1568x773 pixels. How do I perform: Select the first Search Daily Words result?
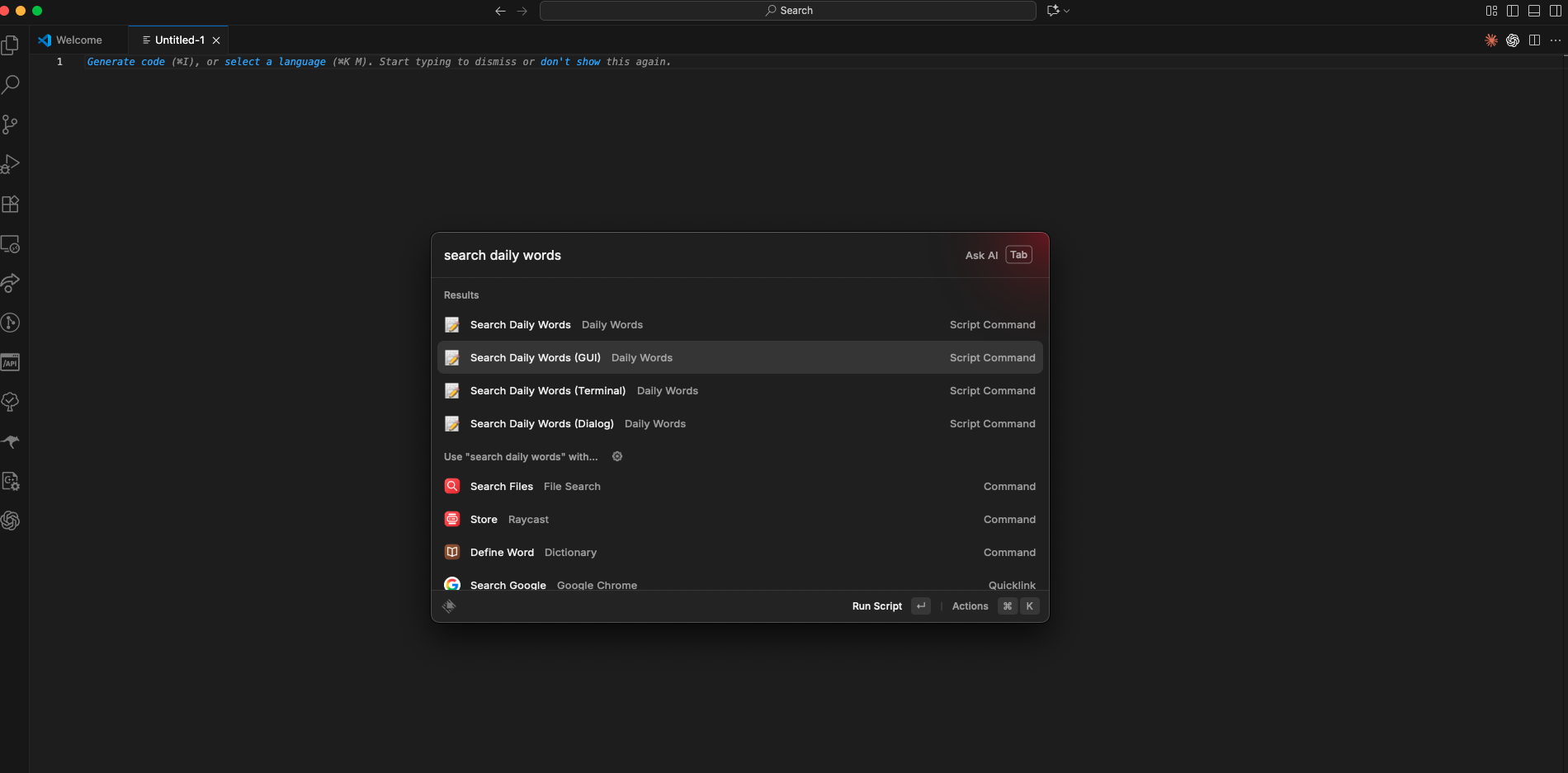(x=740, y=325)
